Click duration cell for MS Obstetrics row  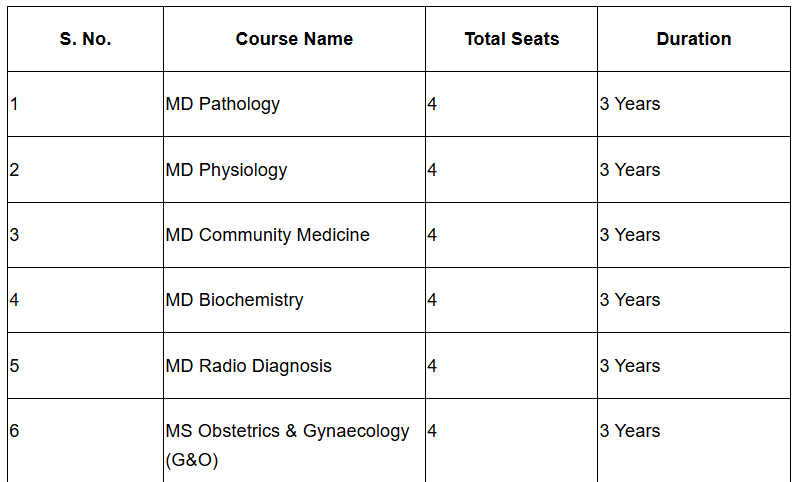click(x=630, y=431)
